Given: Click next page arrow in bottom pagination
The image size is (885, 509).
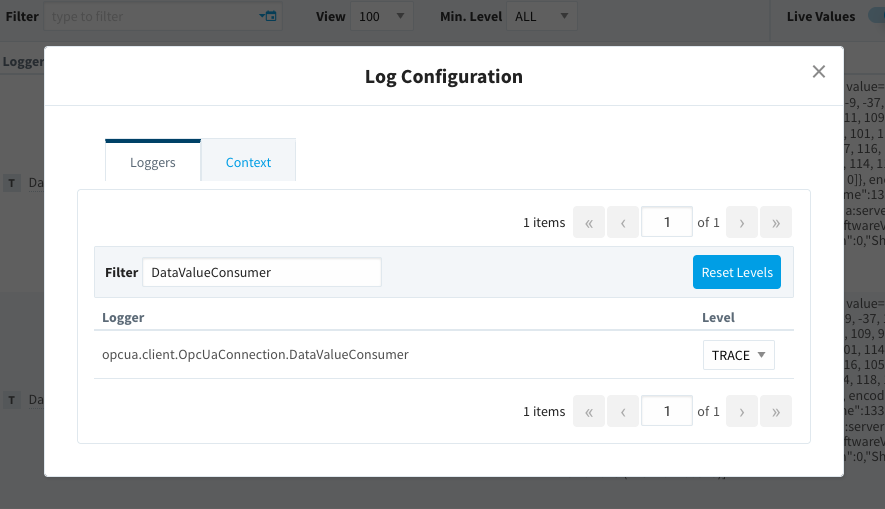Looking at the screenshot, I should click(742, 411).
